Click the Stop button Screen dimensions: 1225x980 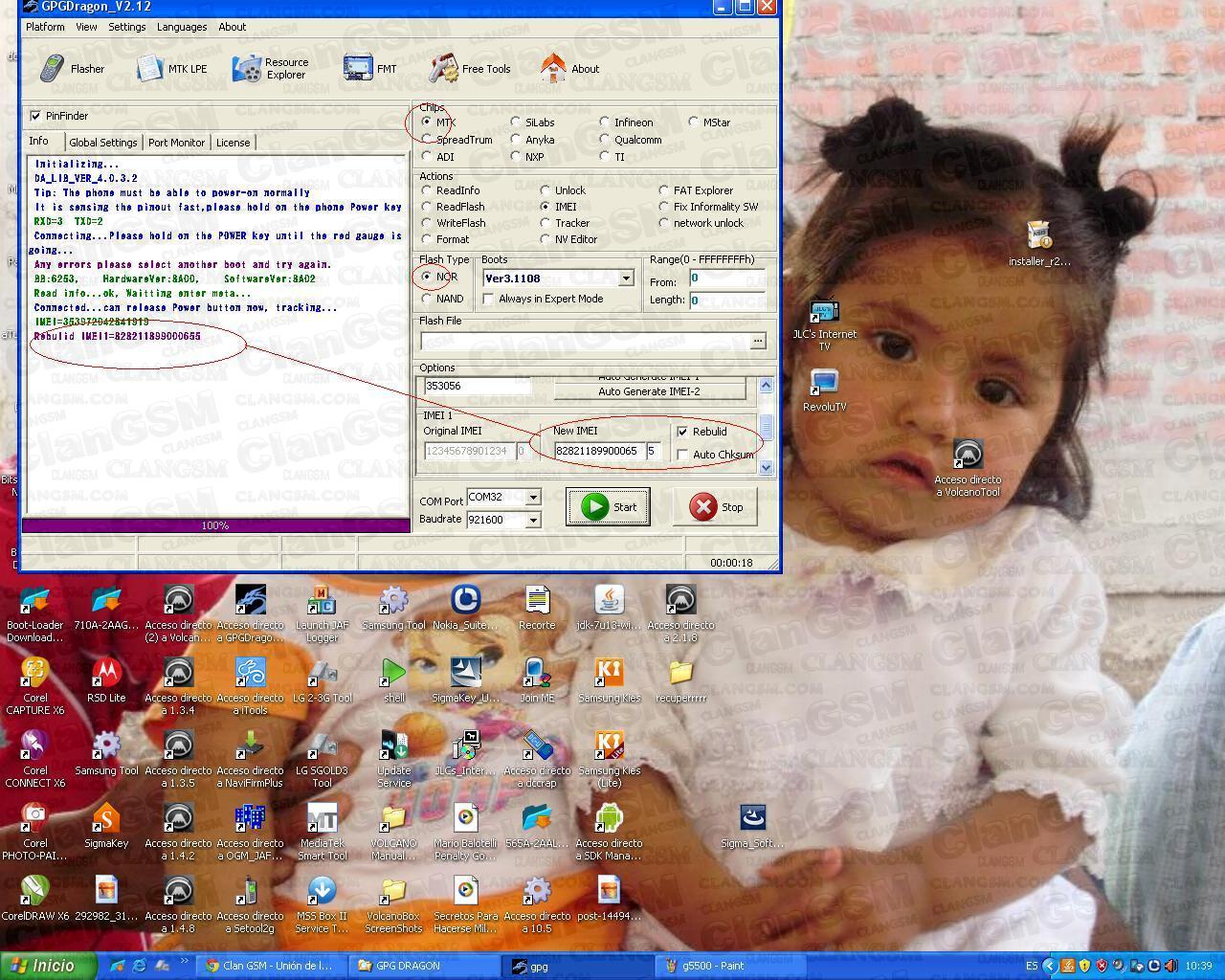coord(718,507)
